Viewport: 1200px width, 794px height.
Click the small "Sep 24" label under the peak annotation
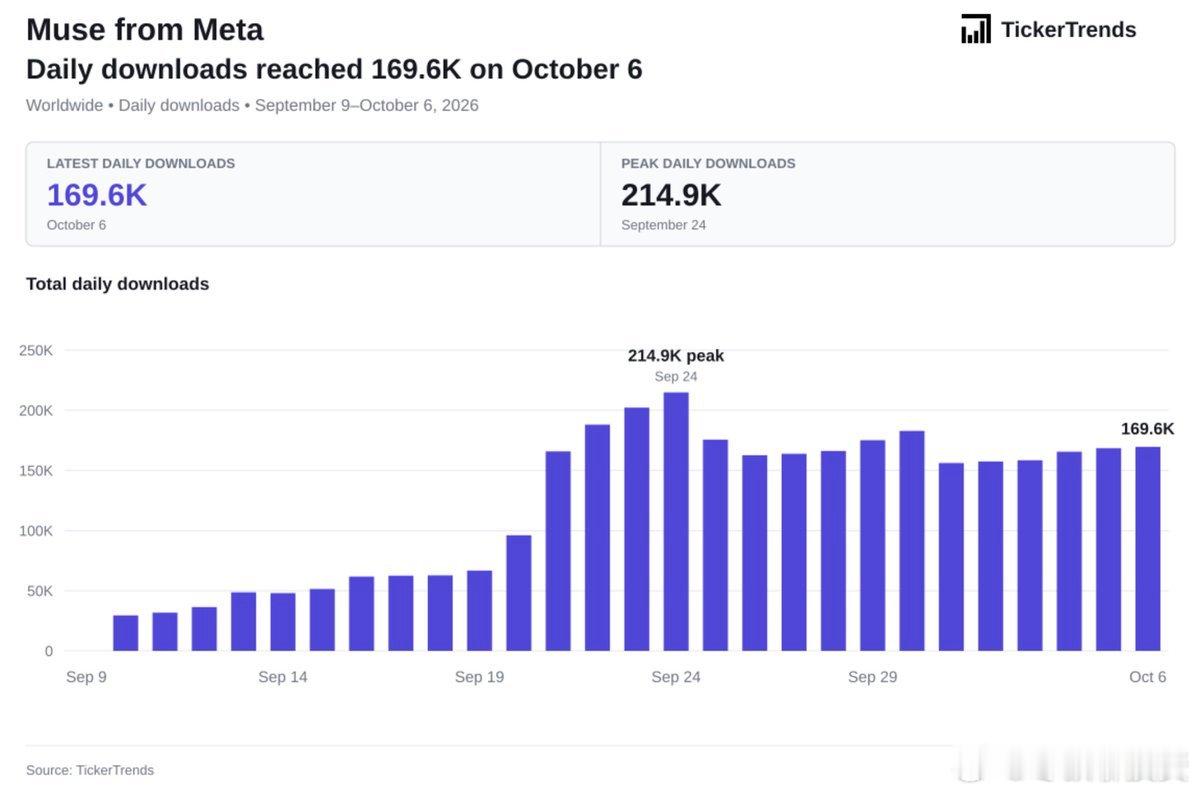point(676,377)
